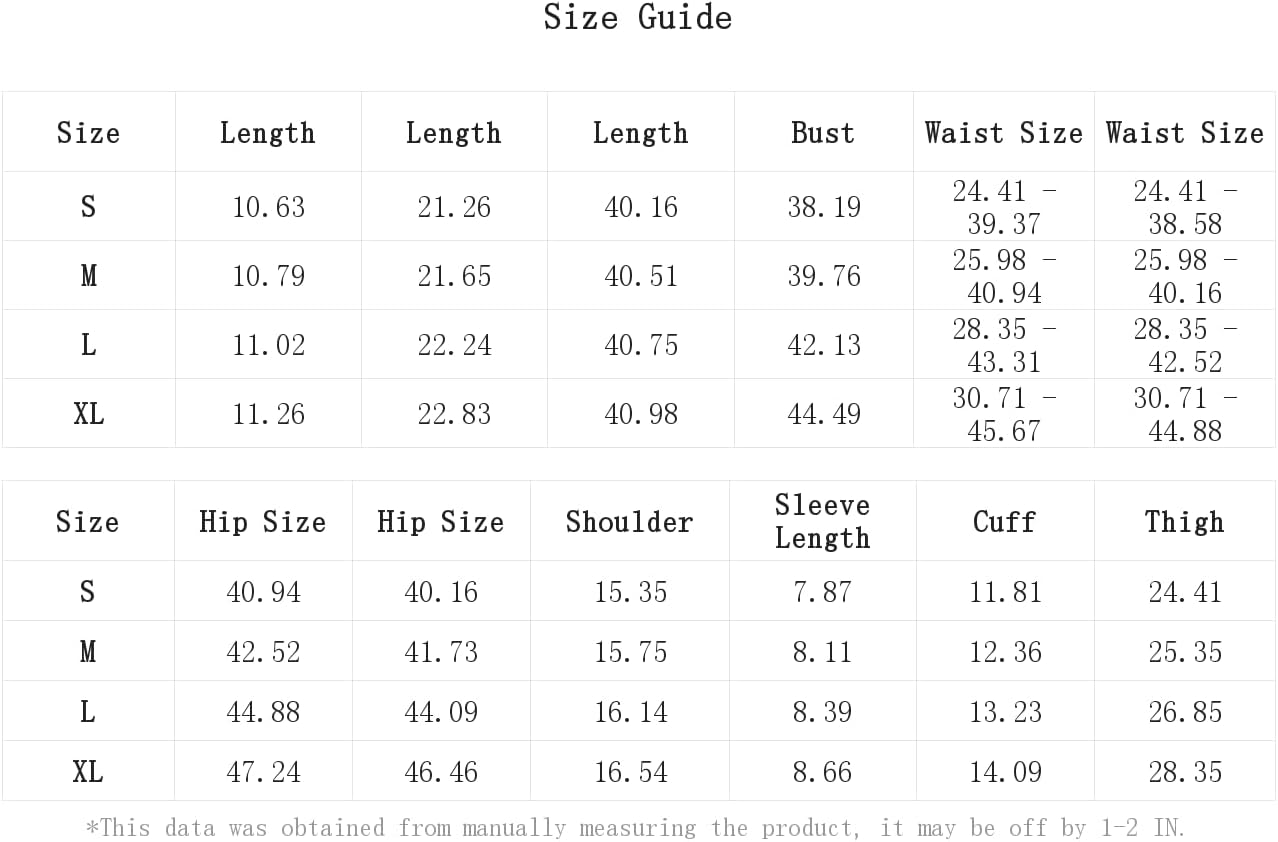
Task: Click Bust value 44.49 for XL
Action: click(823, 414)
